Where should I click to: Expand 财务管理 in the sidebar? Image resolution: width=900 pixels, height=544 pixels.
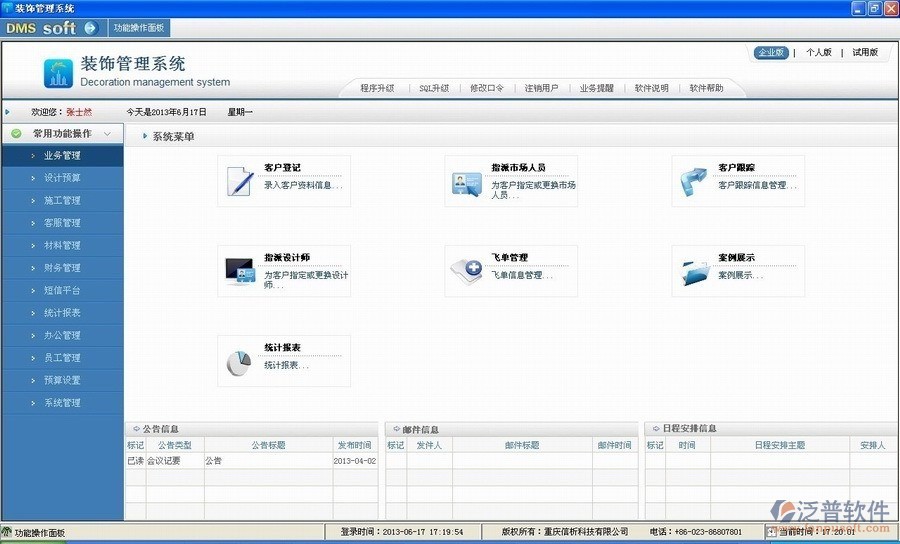(62, 268)
